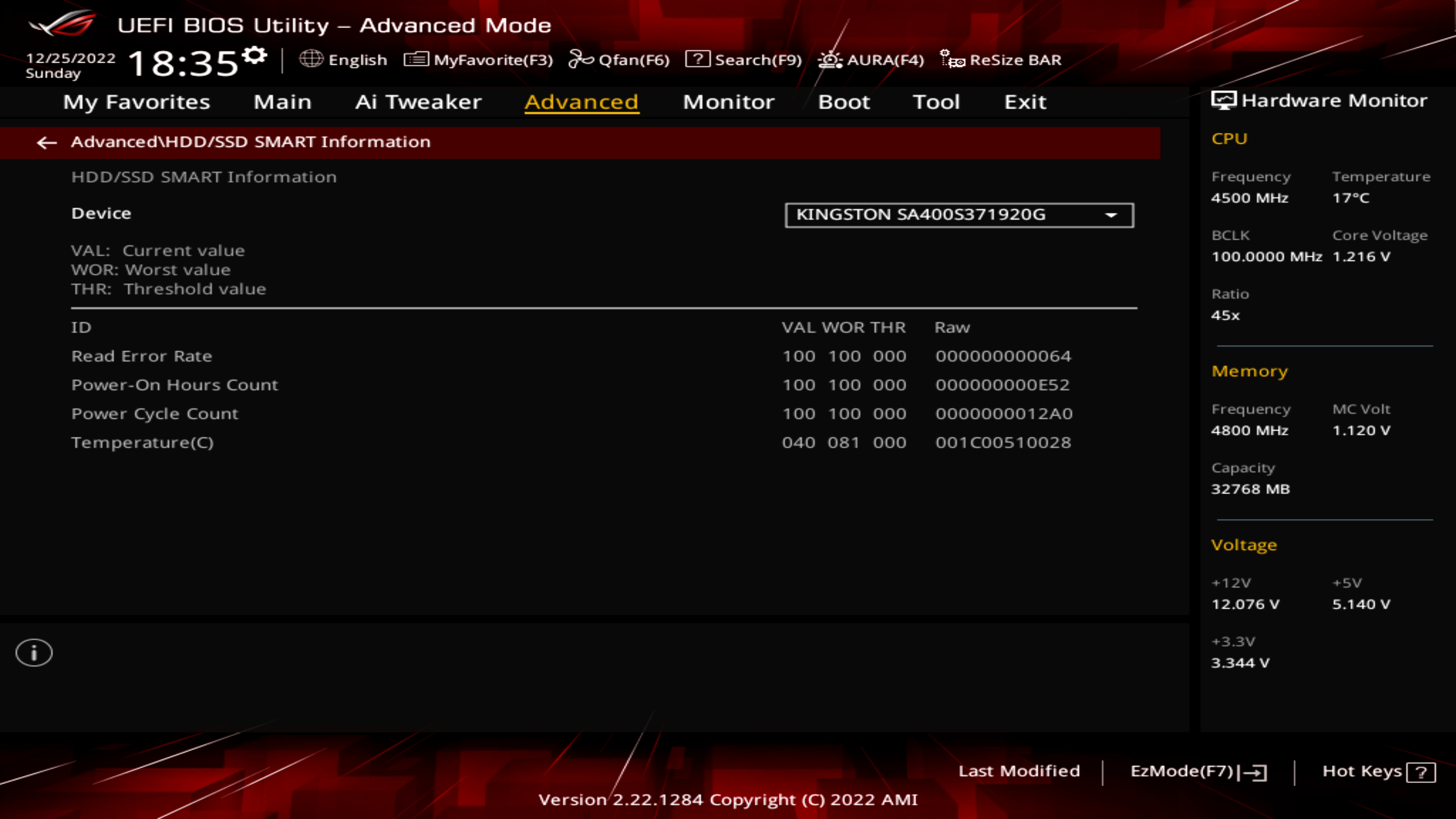Click the 12/25/2022 date

tap(71, 58)
